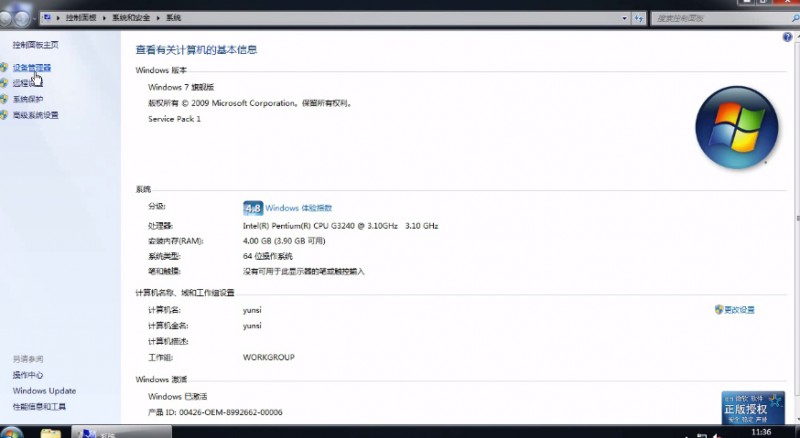The width and height of the screenshot is (800, 438).
Task: Click the search magnifier icon
Action: [795, 18]
